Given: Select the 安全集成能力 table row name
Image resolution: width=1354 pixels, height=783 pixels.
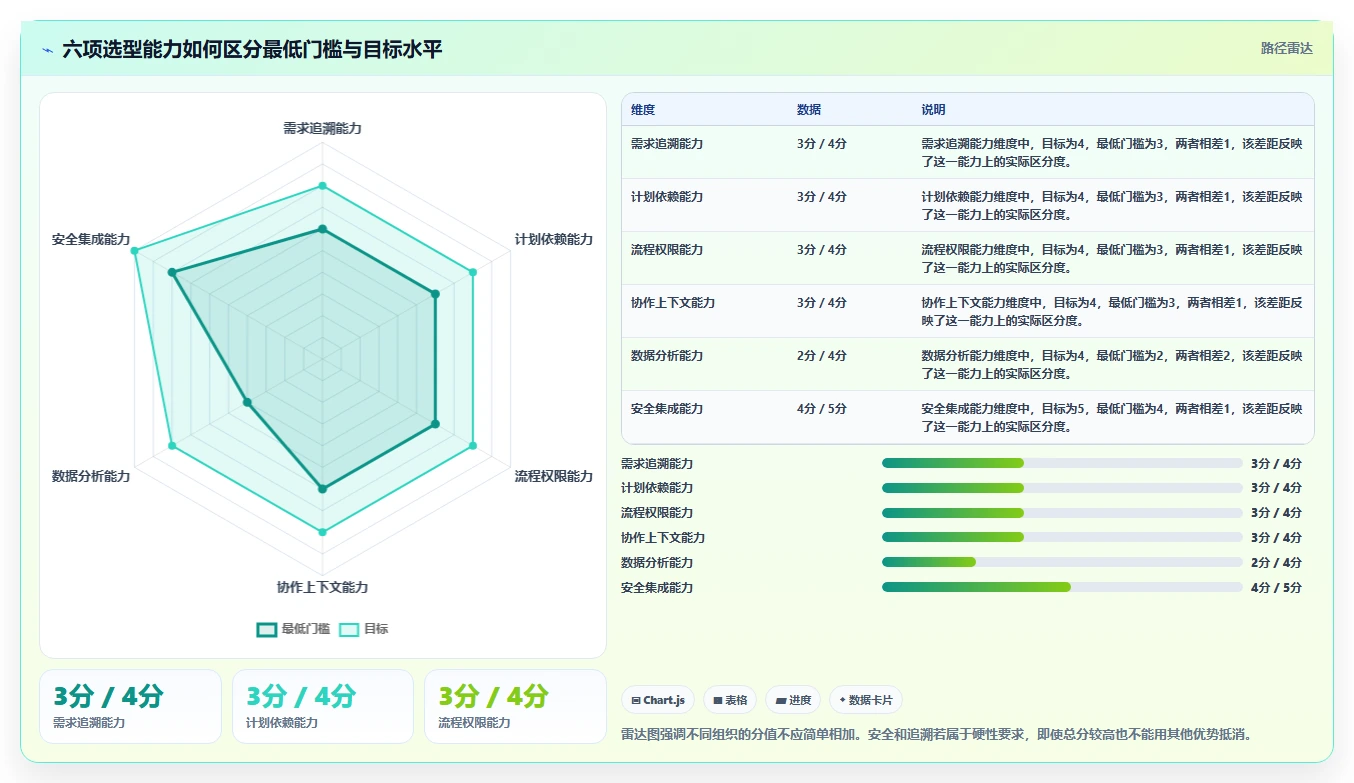Looking at the screenshot, I should 667,409.
